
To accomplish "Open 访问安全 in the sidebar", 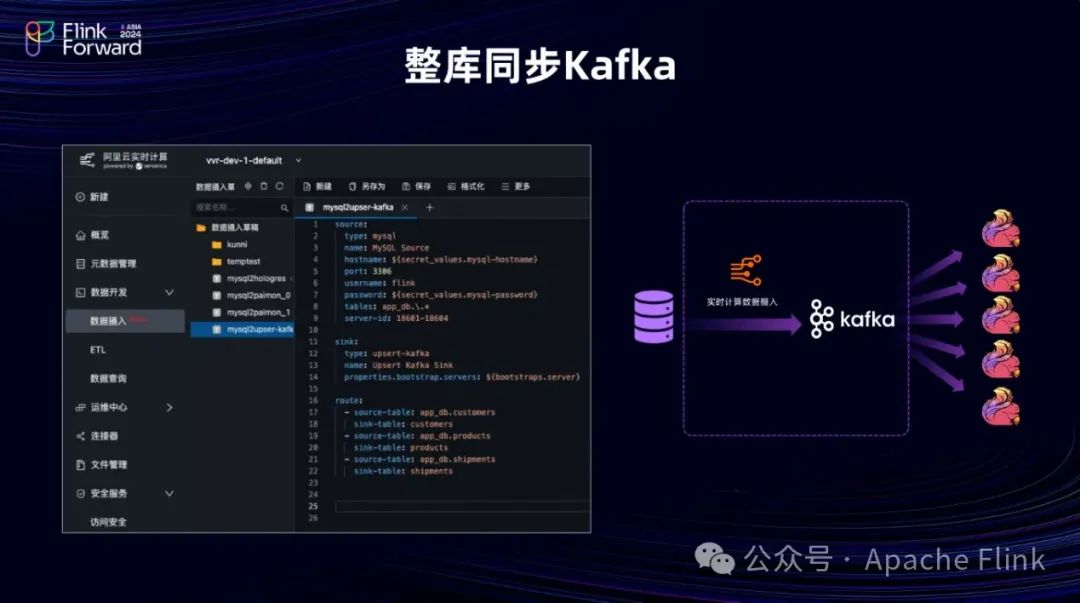I will 108,522.
